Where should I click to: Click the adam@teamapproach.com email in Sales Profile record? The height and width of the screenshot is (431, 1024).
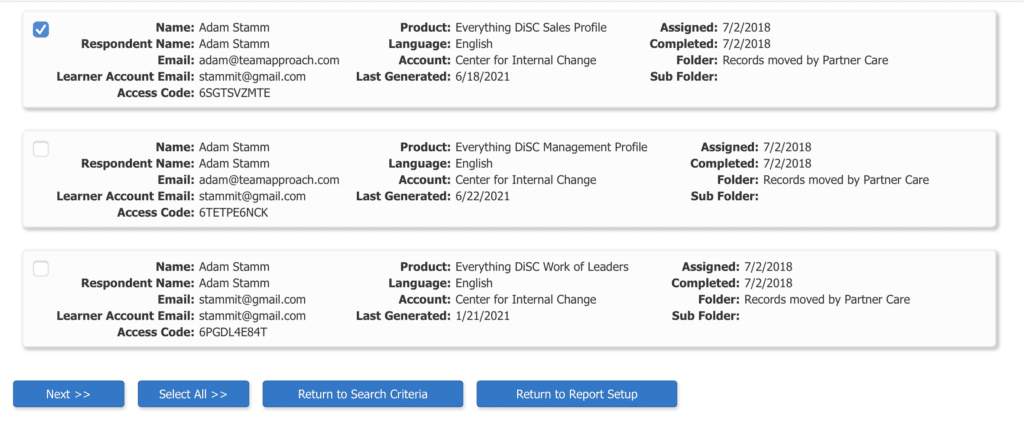[x=269, y=60]
